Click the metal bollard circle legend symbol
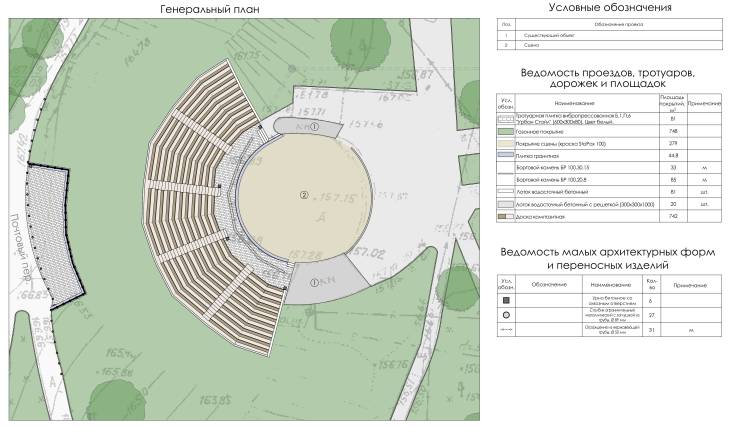Viewport: 730px width, 426px height. (508, 313)
